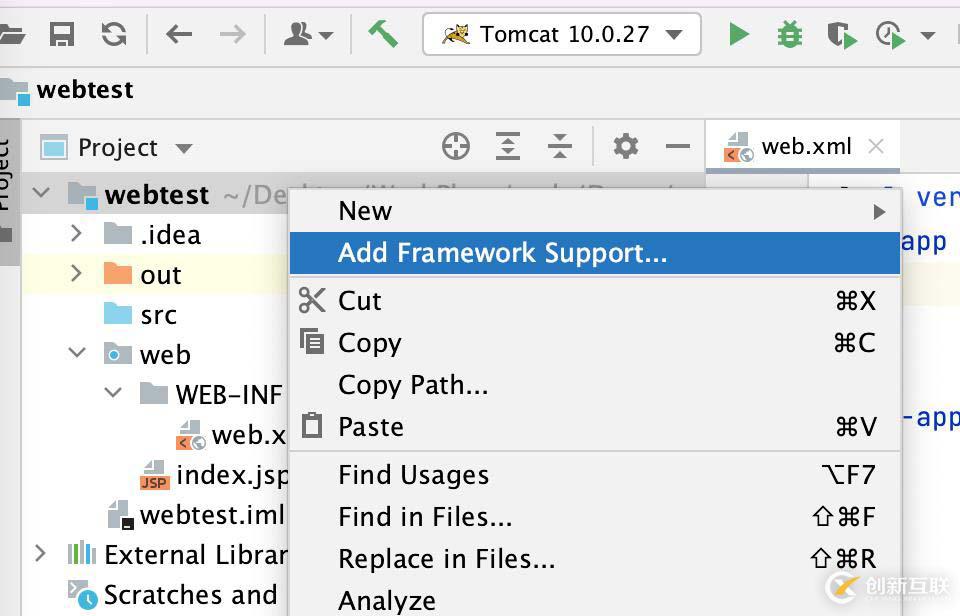Choose Add Framework Support...
This screenshot has width=960, height=616.
point(594,253)
